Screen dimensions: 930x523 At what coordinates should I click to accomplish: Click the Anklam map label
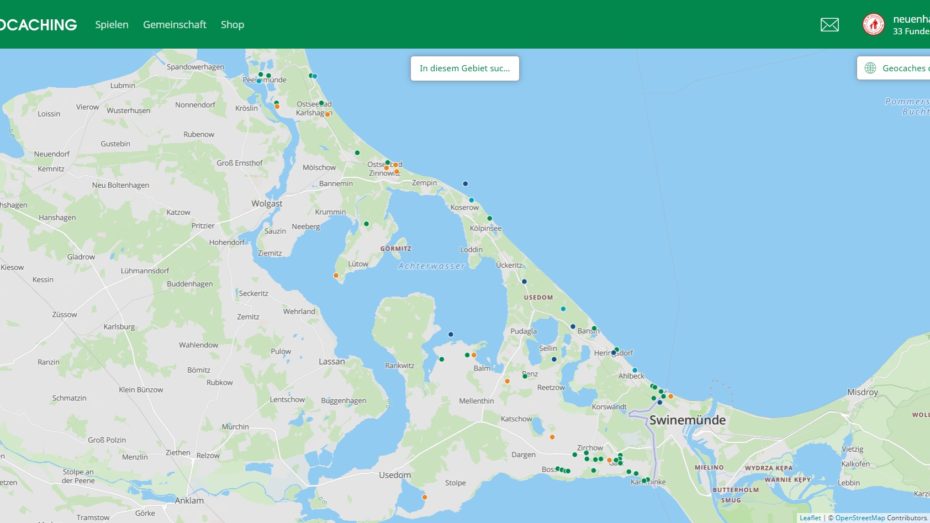tap(189, 500)
